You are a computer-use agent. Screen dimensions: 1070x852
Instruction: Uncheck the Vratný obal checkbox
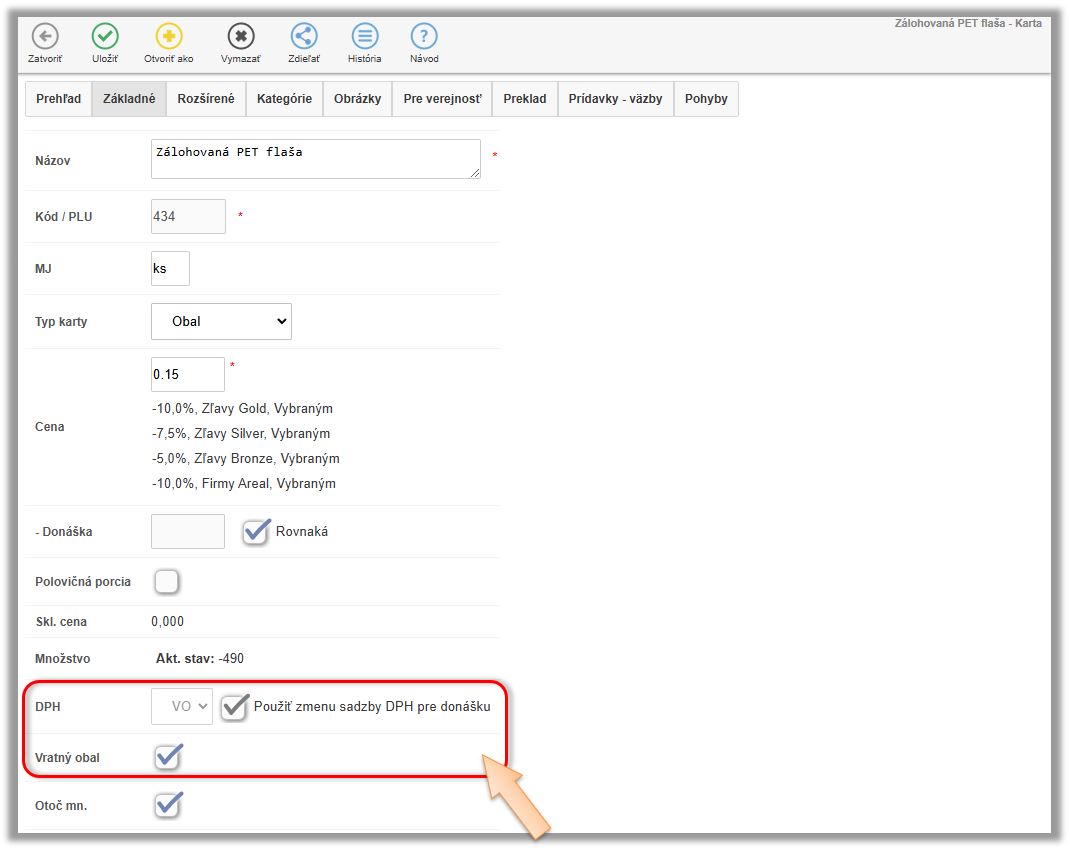[168, 757]
